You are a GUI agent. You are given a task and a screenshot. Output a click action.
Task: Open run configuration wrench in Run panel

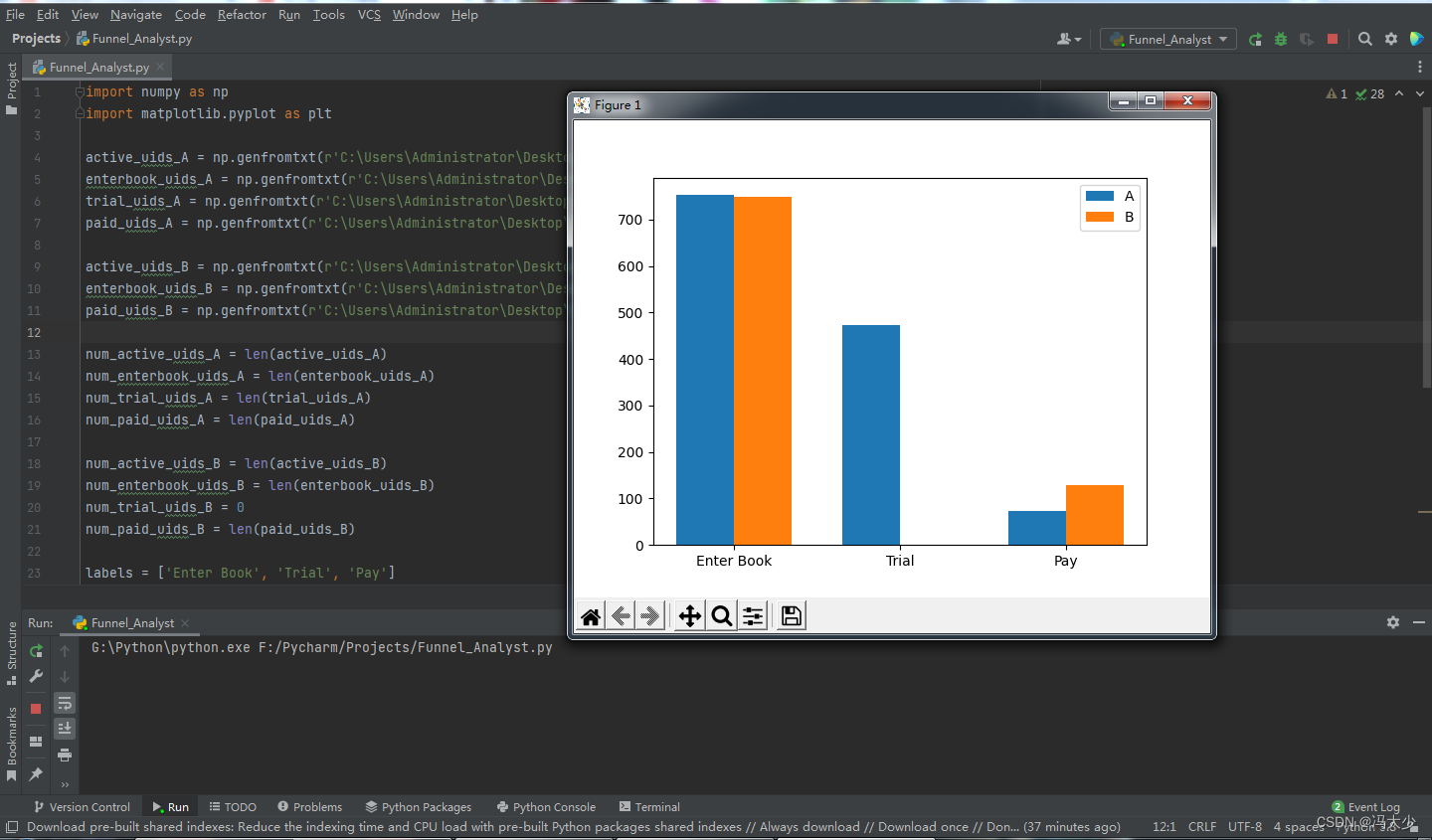[36, 676]
